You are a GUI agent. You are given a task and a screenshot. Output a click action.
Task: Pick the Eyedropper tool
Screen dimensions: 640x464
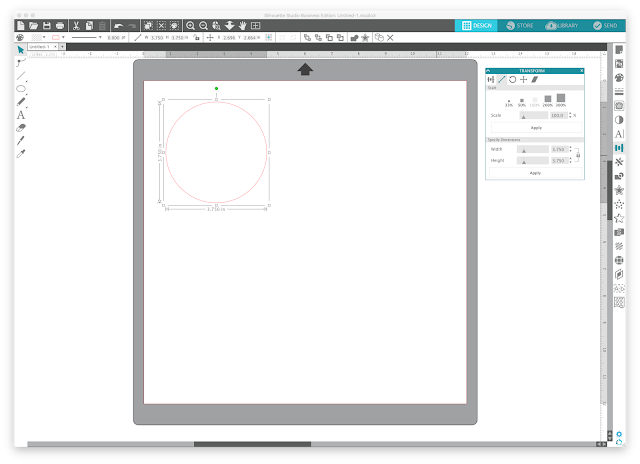[x=21, y=154]
